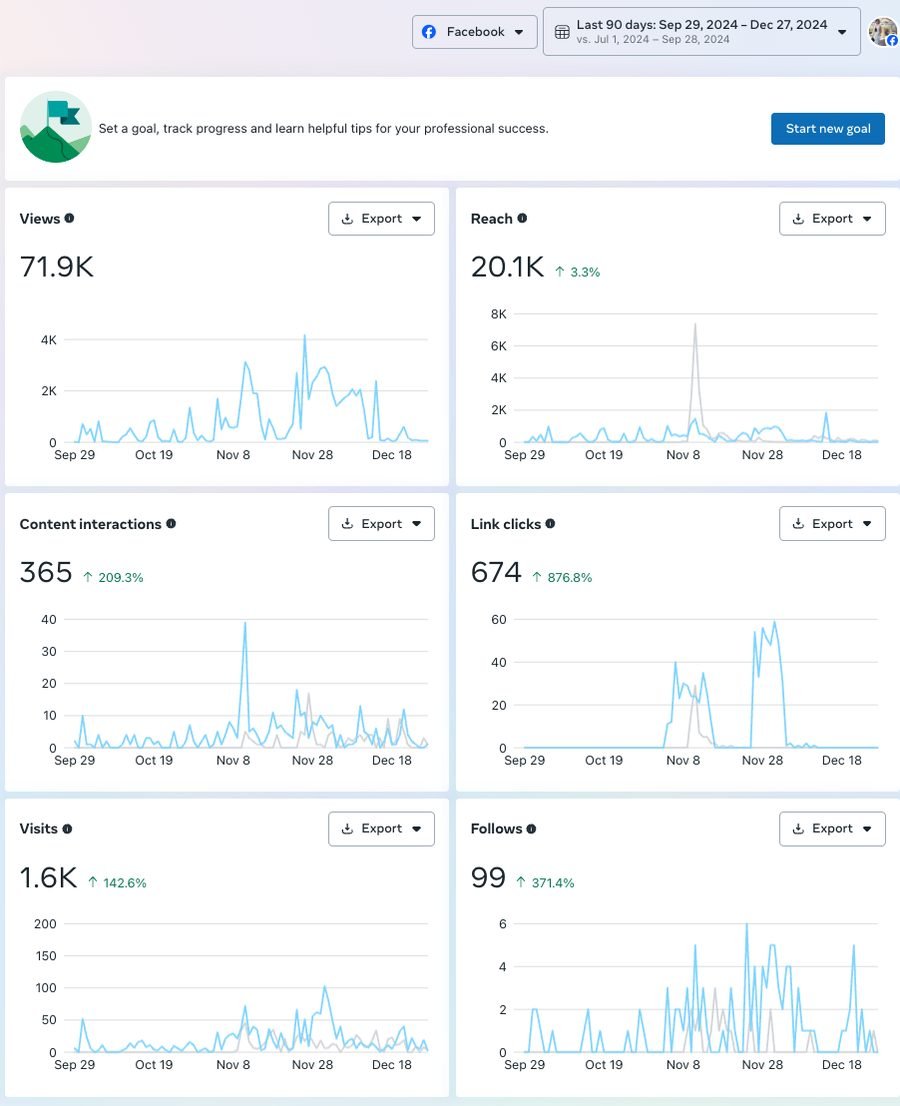Viewport: 900px width, 1106px height.
Task: Open Export dropdown in Link clicks card
Action: [832, 524]
